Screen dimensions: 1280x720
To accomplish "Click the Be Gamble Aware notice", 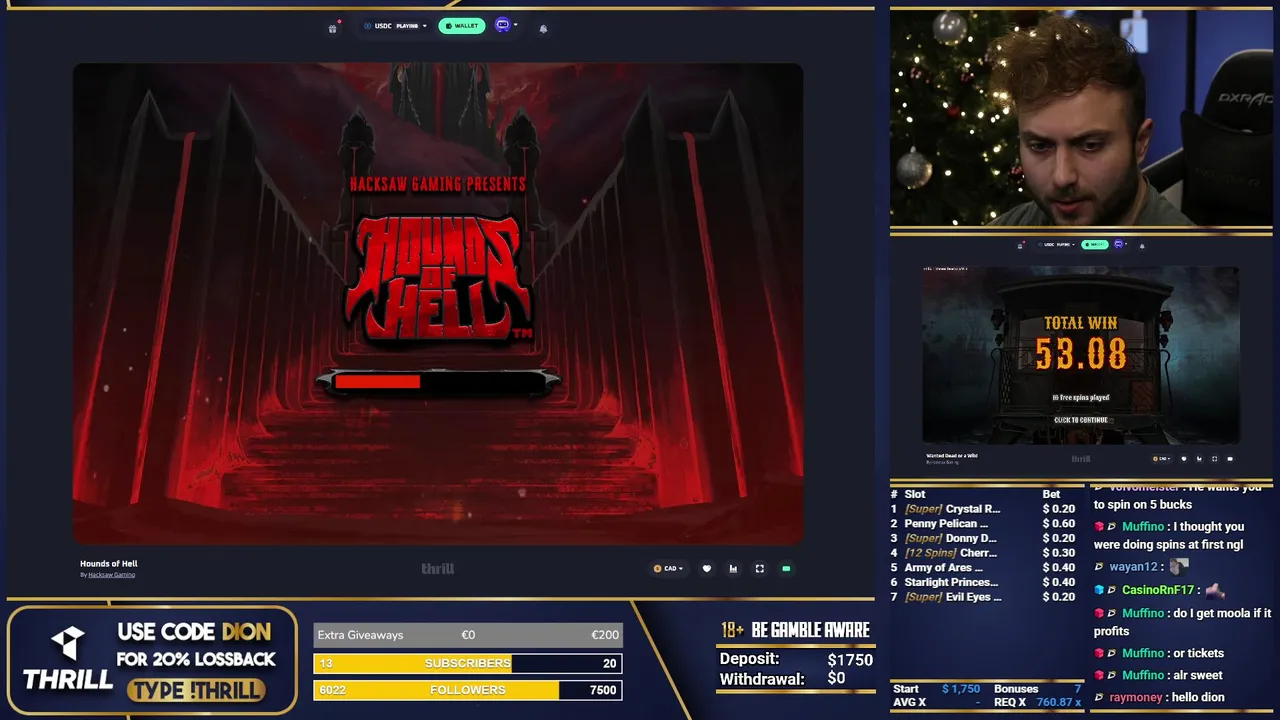I will coord(796,630).
